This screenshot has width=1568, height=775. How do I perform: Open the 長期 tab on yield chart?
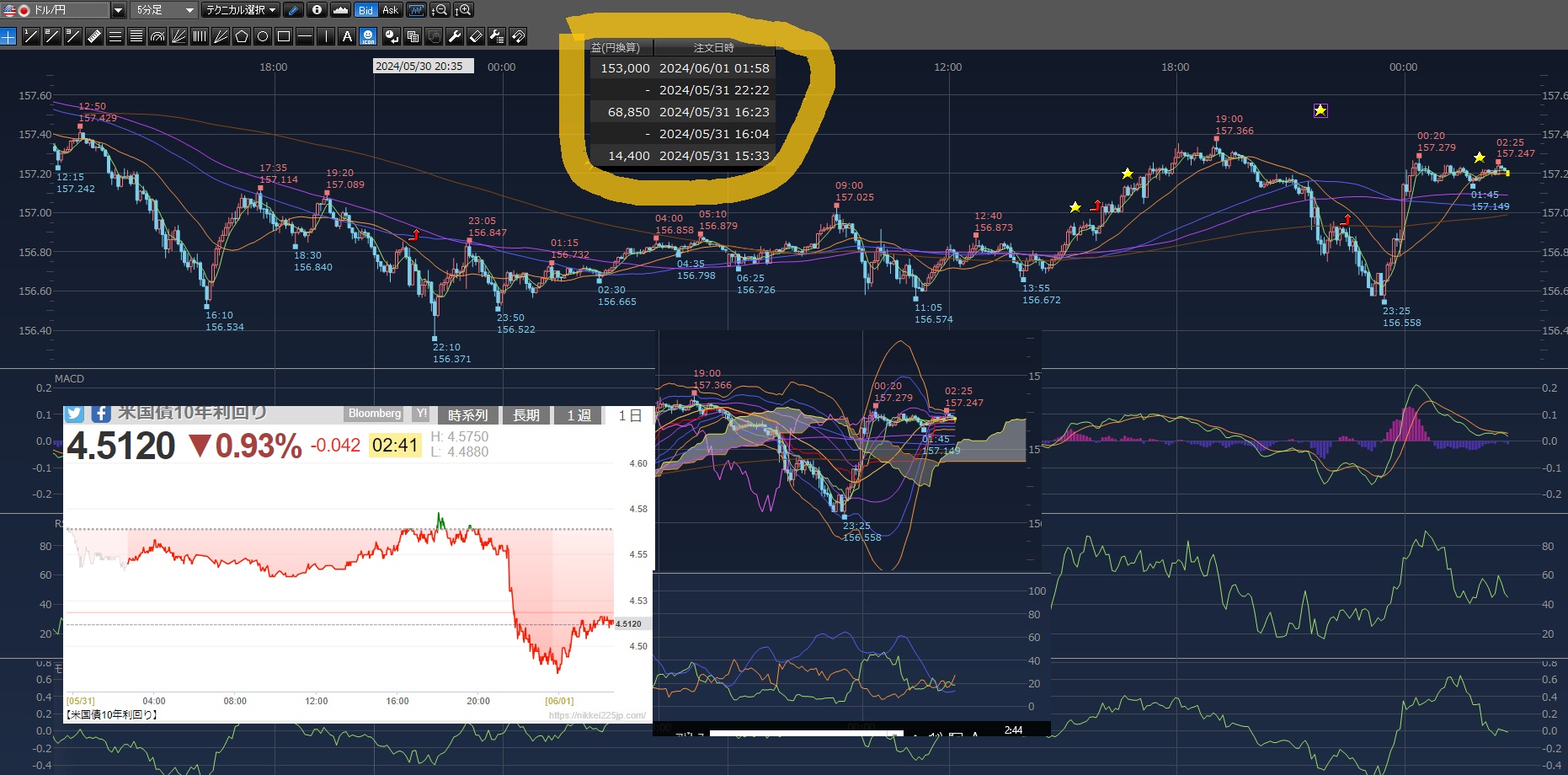526,415
